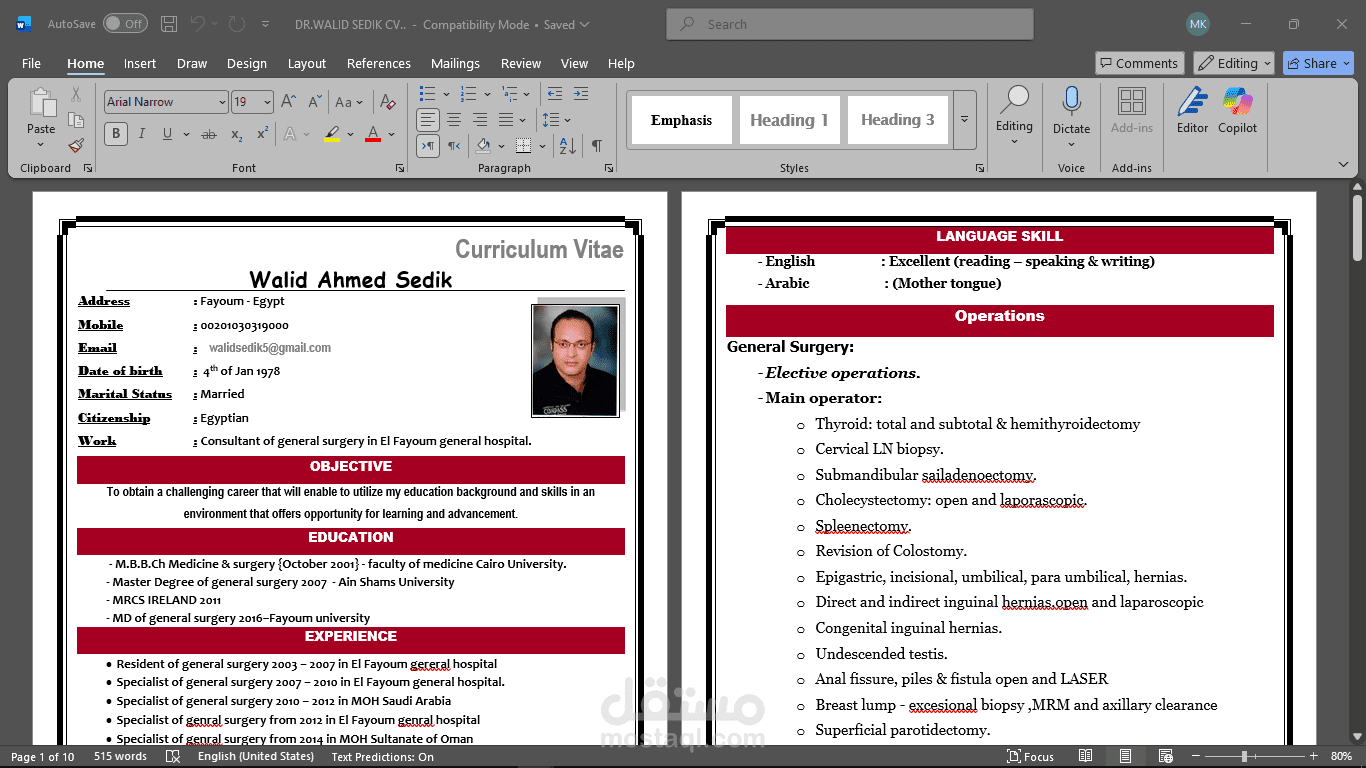This screenshot has width=1366, height=768.
Task: Toggle Underline formatting
Action: coord(167,134)
